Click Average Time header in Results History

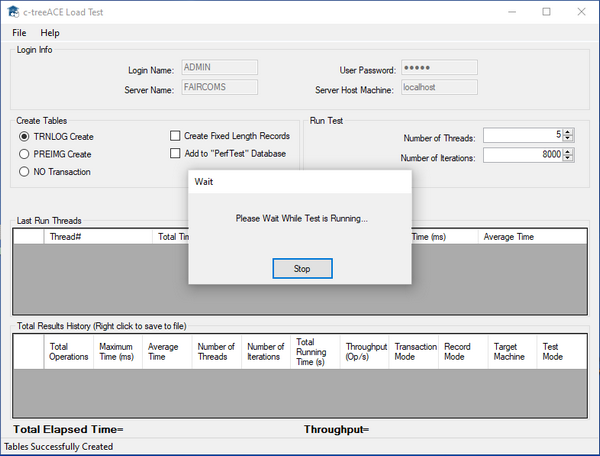click(x=167, y=352)
